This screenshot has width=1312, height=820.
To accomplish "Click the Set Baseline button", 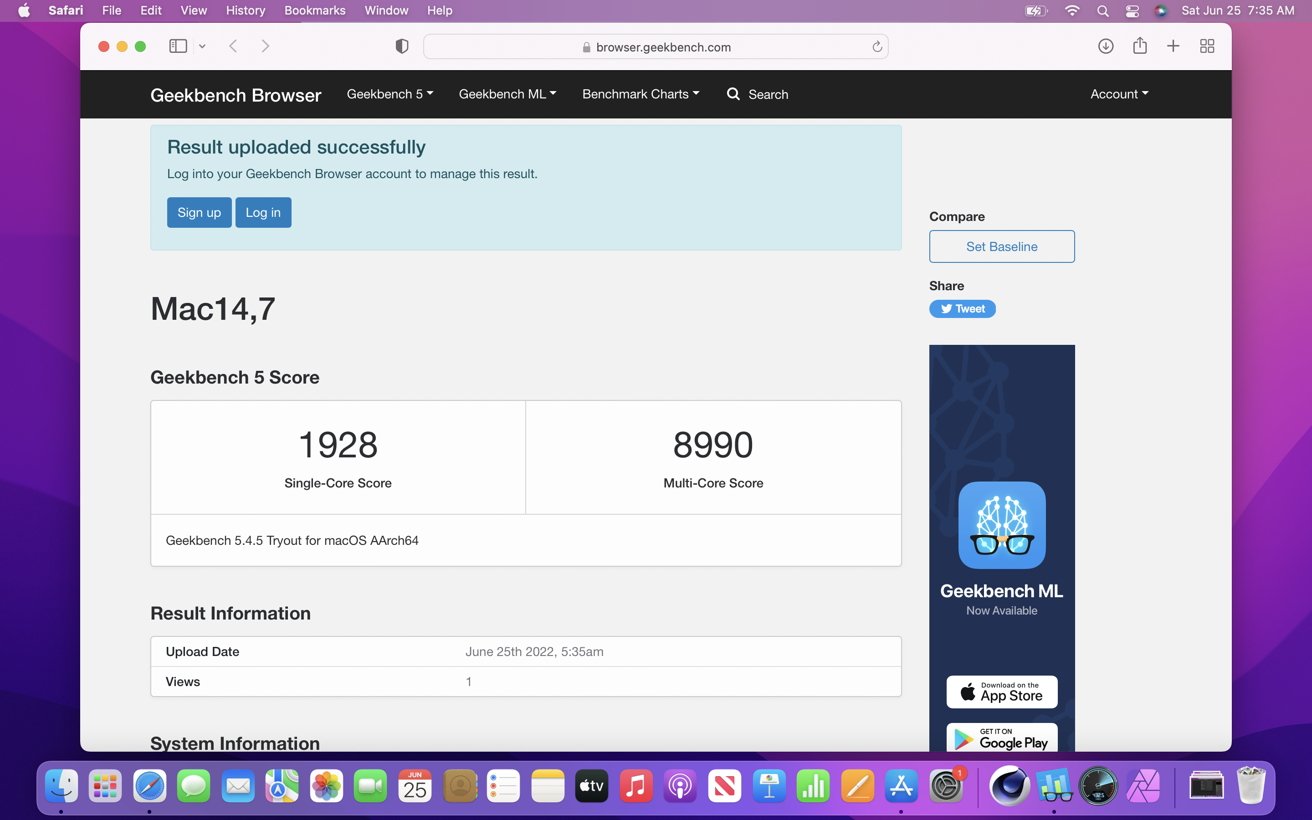I will coord(1002,247).
